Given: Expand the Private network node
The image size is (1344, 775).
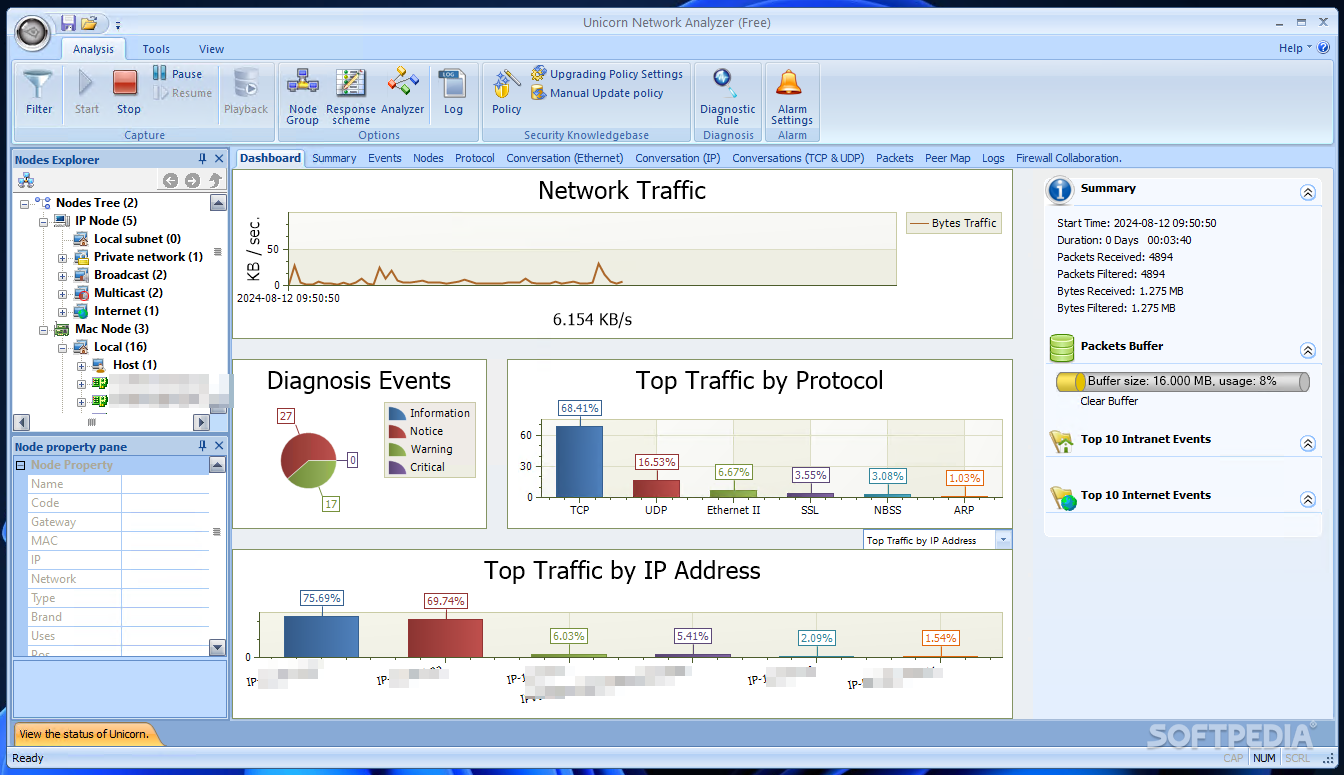Looking at the screenshot, I should [x=63, y=257].
